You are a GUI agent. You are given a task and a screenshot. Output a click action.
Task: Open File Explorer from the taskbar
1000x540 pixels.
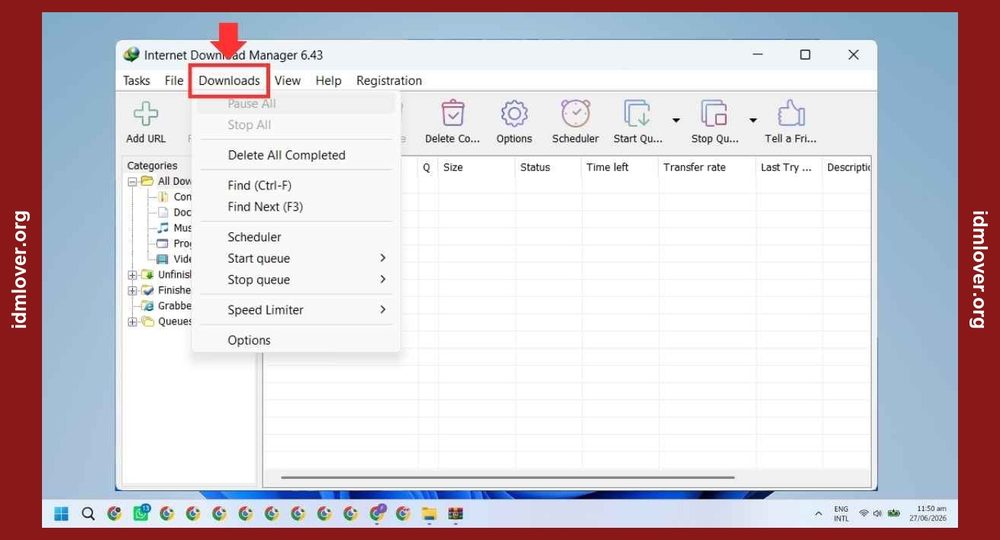click(429, 514)
